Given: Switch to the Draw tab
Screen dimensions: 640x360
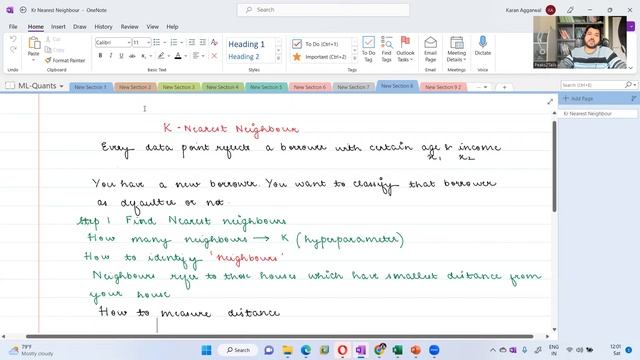Looking at the screenshot, I should (80, 27).
